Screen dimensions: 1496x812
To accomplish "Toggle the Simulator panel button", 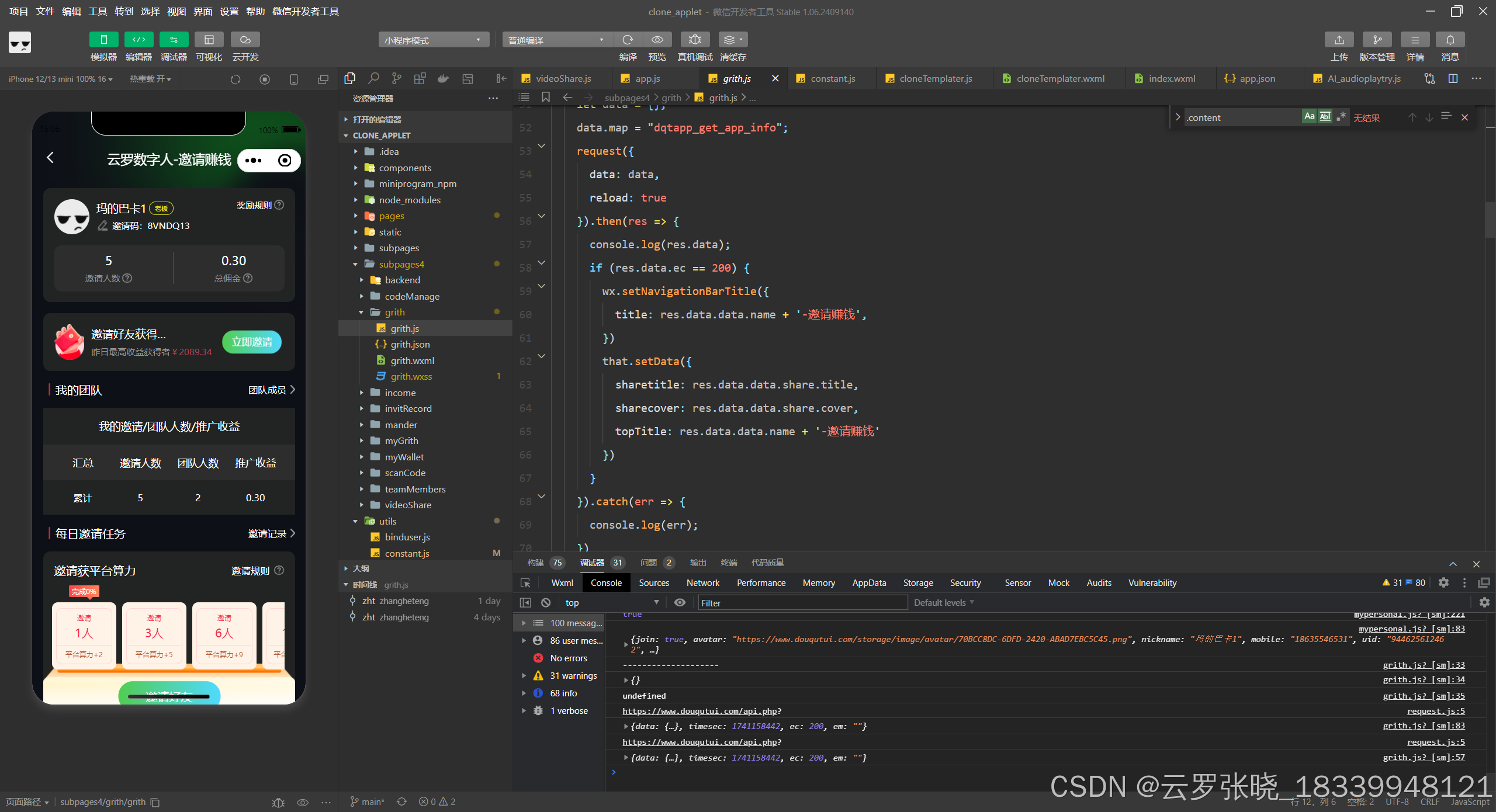I will pos(103,40).
